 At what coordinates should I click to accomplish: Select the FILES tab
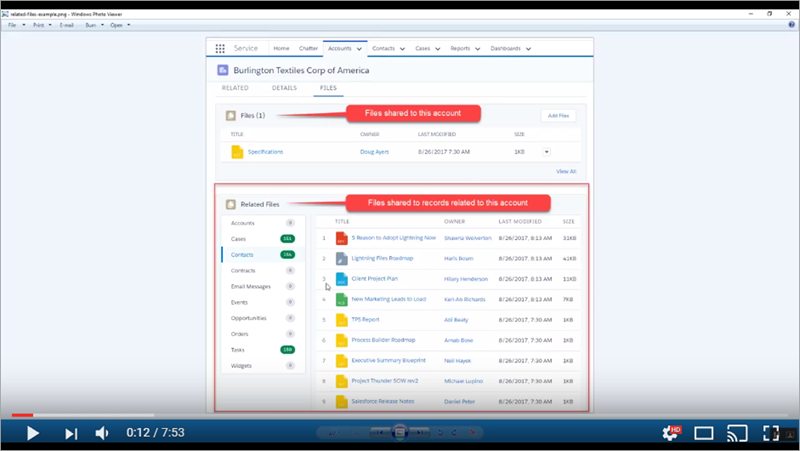[x=328, y=88]
